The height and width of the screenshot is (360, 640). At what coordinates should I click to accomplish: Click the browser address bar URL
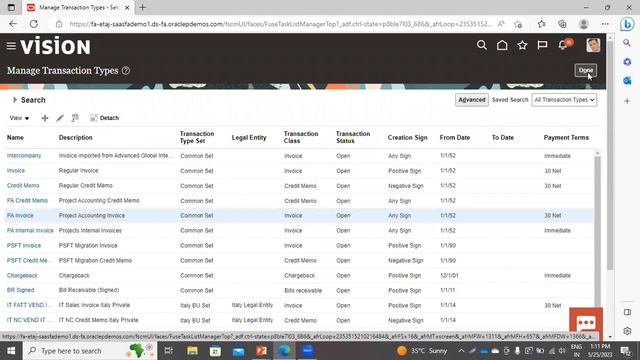click(281, 24)
